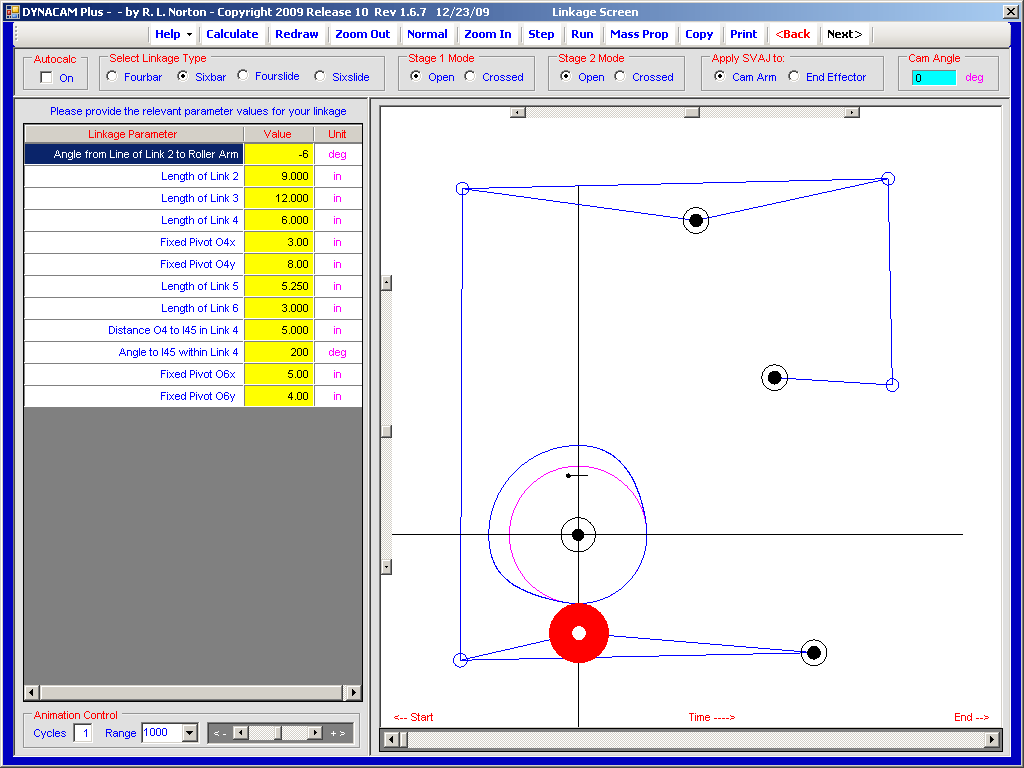Click the DYNACAM app icon in title bar

[12, 12]
